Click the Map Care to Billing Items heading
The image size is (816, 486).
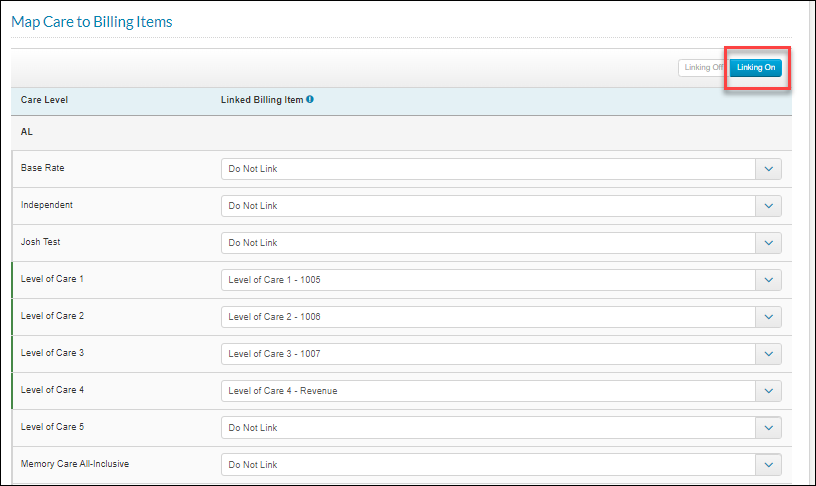click(x=92, y=22)
